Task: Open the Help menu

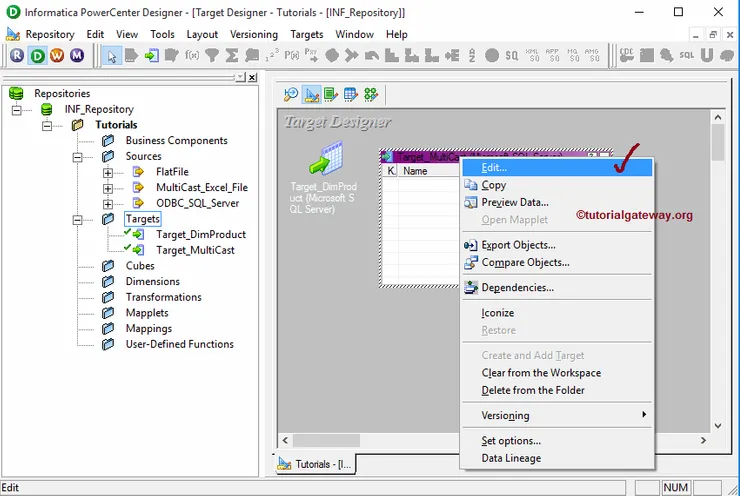Action: click(396, 34)
